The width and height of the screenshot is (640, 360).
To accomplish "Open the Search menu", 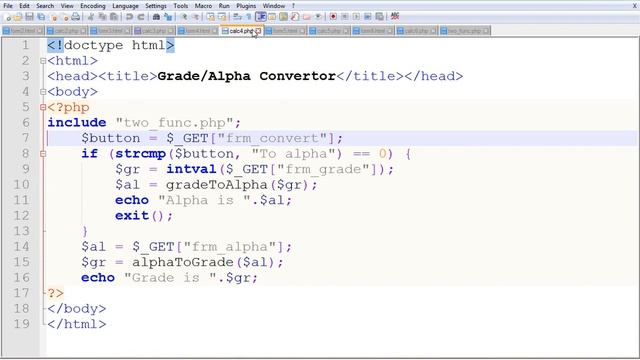I will point(45,6).
